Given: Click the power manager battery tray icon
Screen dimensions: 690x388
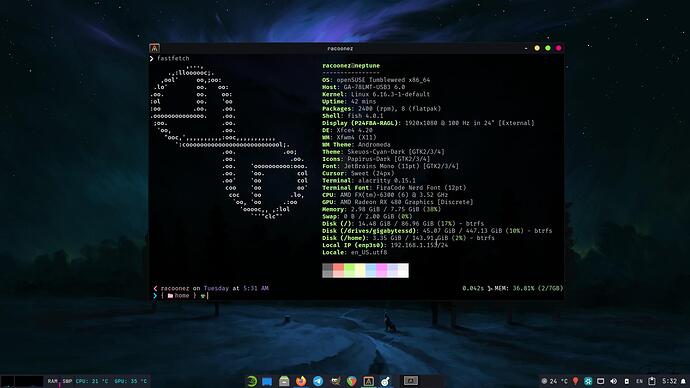Looking at the screenshot, I should pyautogui.click(x=627, y=381).
